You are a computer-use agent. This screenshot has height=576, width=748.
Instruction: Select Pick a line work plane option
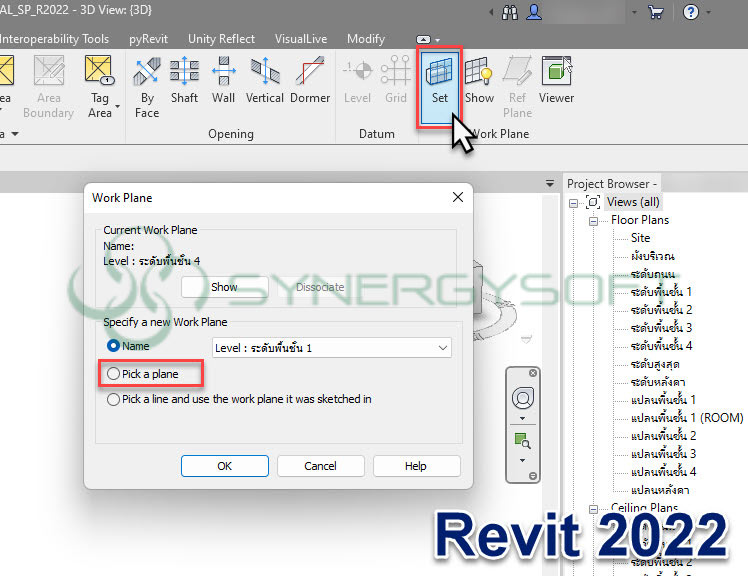113,399
